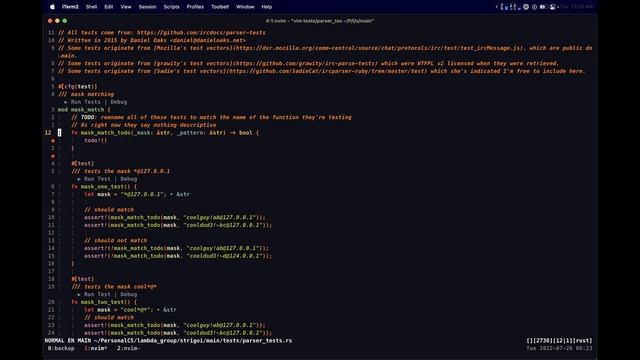The height and width of the screenshot is (360, 640).
Task: Open the Shell menu
Action: point(91,7)
